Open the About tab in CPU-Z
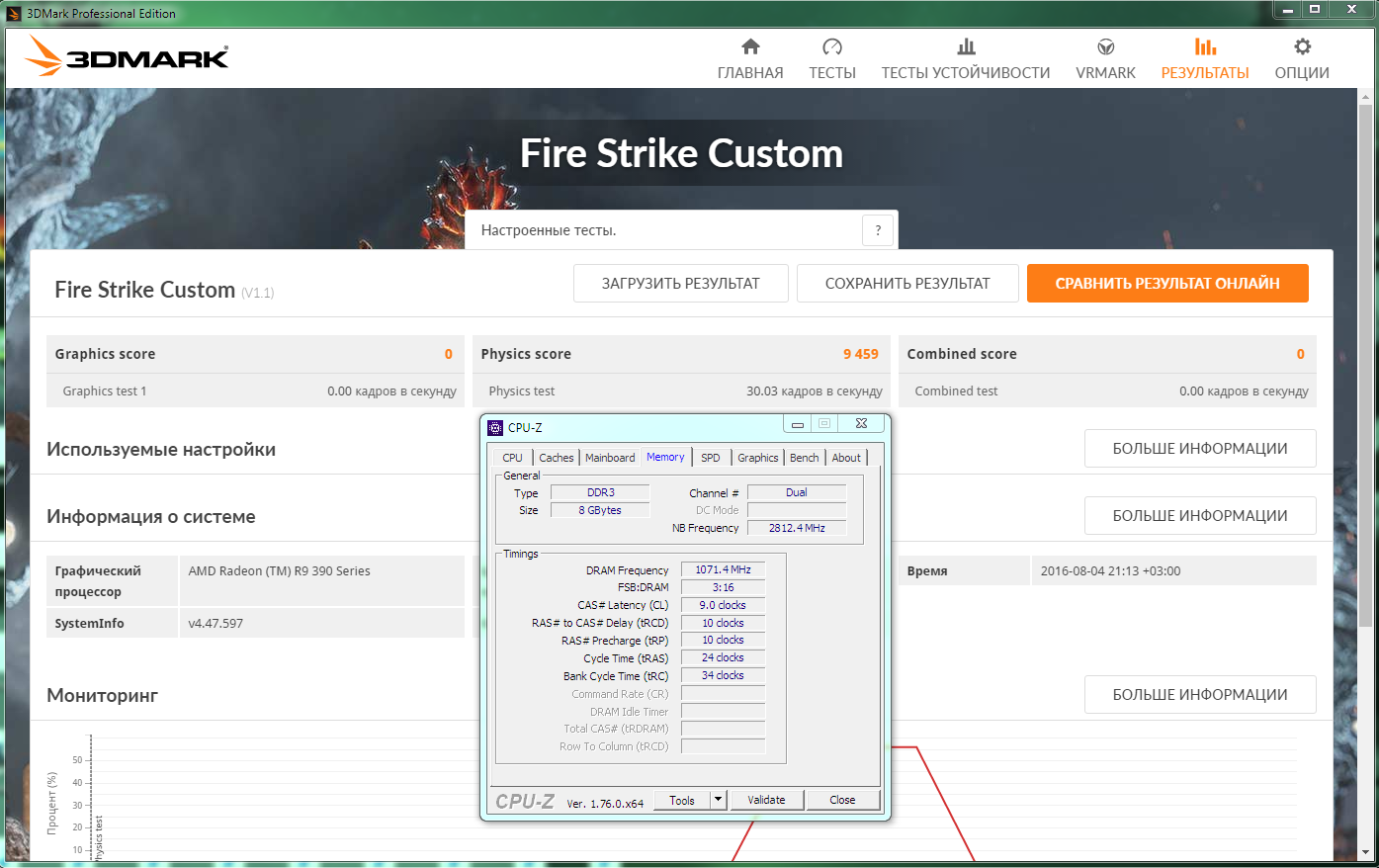The image size is (1379, 868). click(846, 458)
